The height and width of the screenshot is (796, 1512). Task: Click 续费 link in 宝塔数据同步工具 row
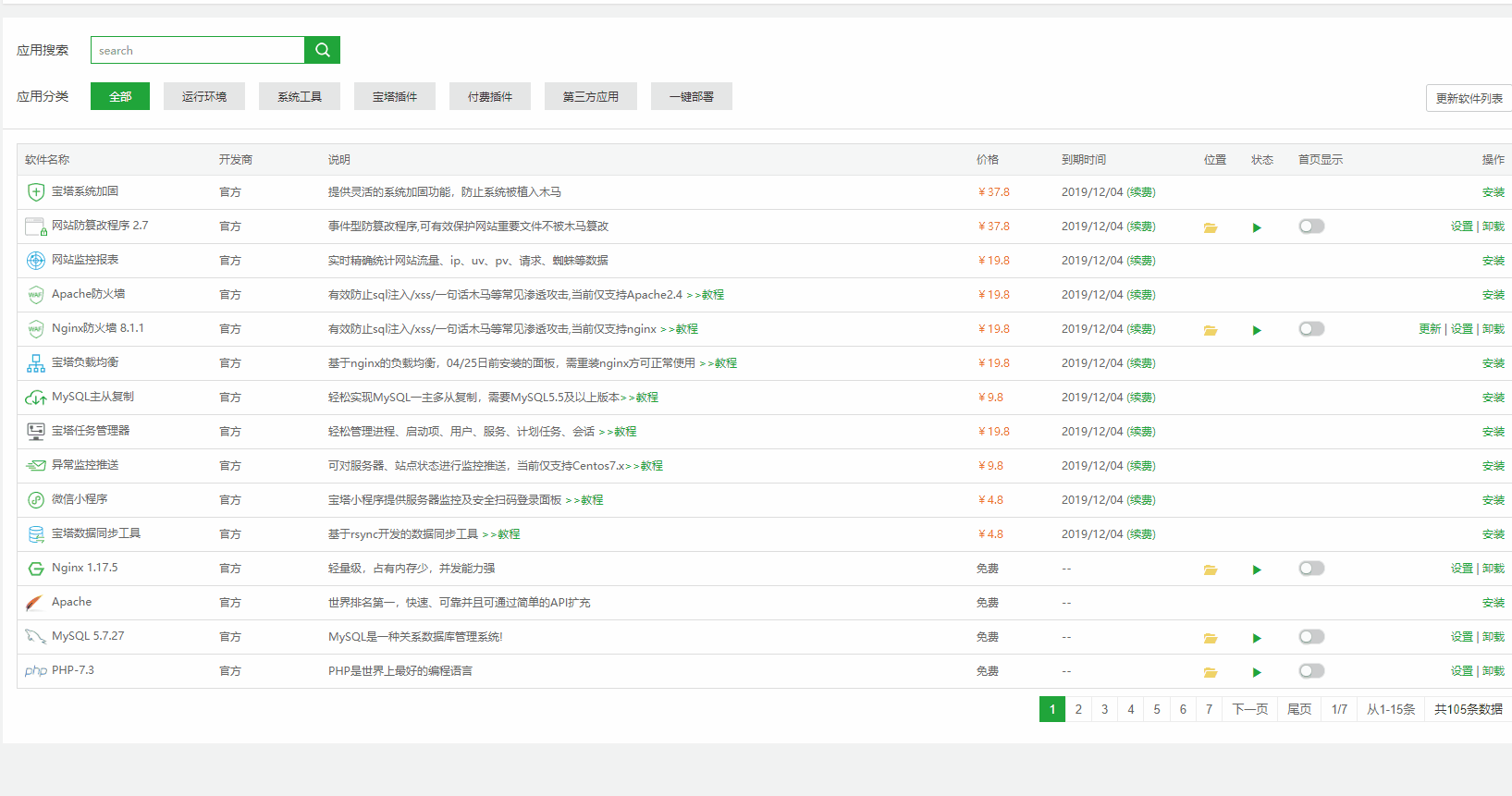[x=1141, y=534]
